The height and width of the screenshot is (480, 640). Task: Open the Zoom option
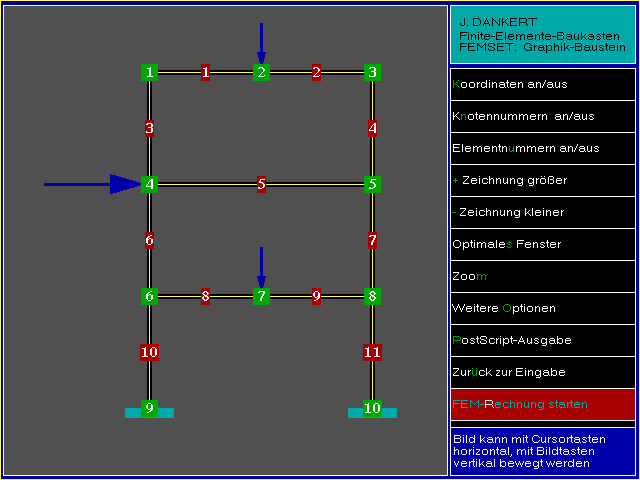(542, 276)
